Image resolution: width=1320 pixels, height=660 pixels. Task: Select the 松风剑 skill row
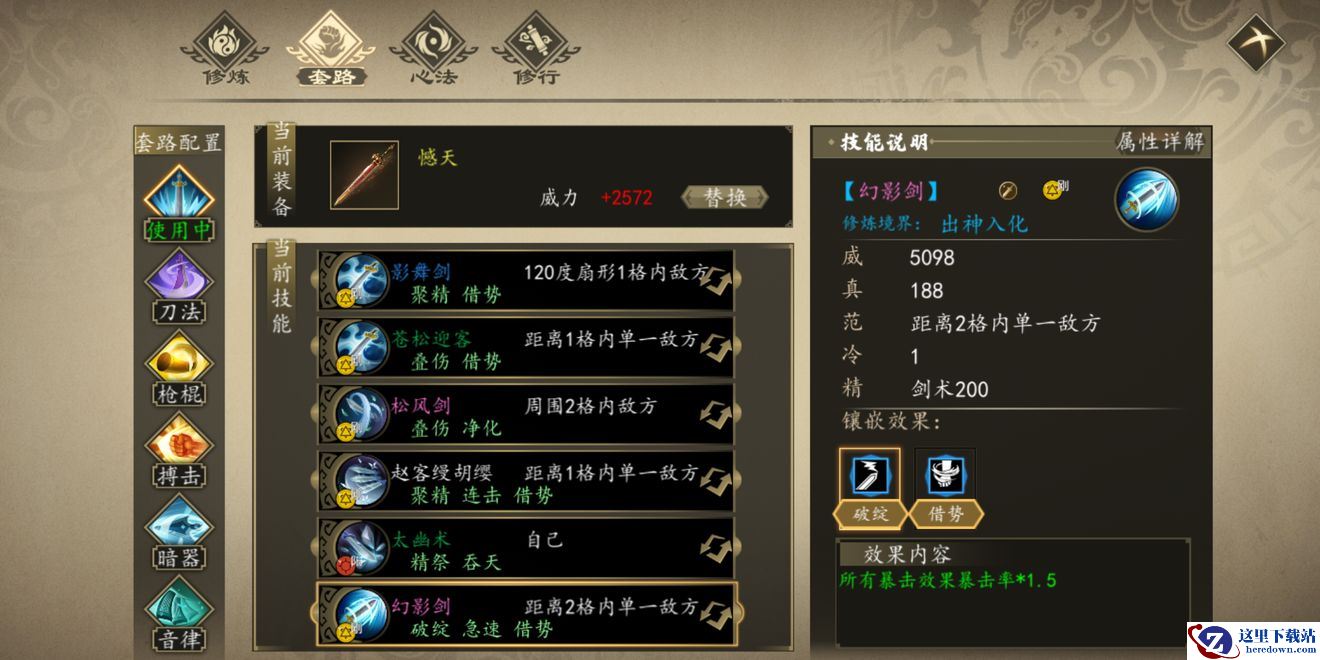526,414
